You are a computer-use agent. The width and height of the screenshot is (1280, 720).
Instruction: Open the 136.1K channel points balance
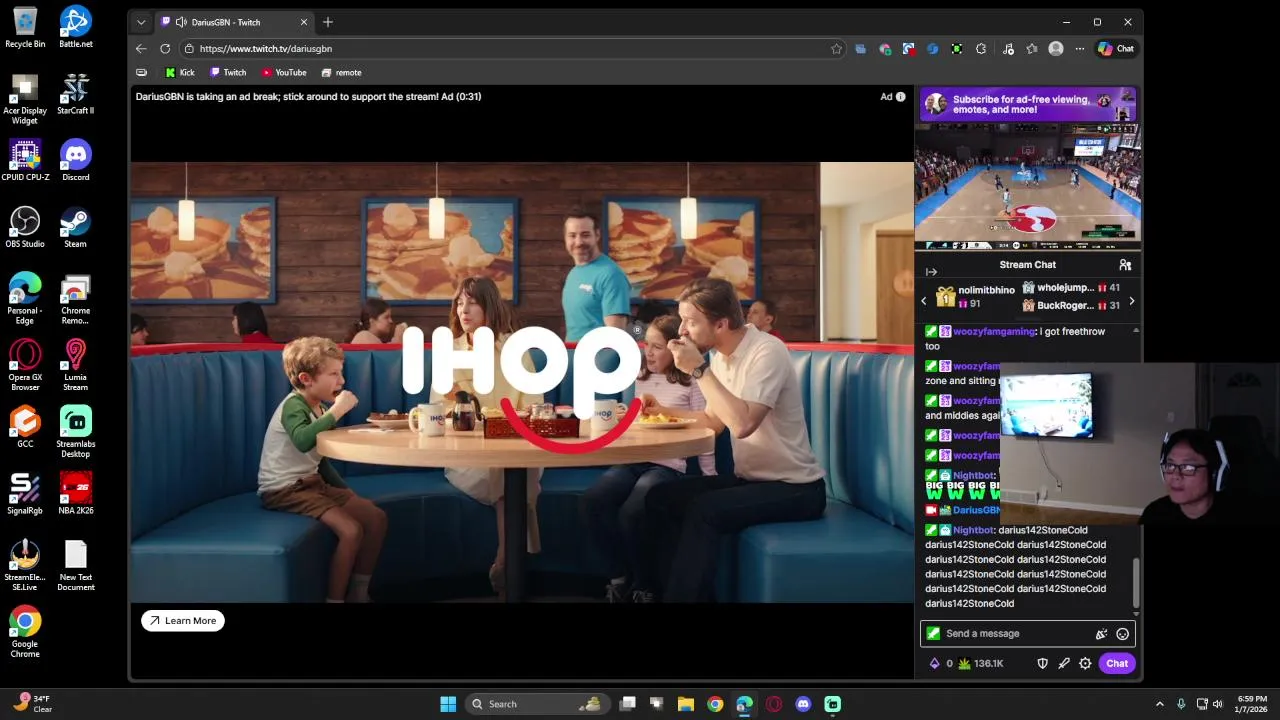coord(980,663)
